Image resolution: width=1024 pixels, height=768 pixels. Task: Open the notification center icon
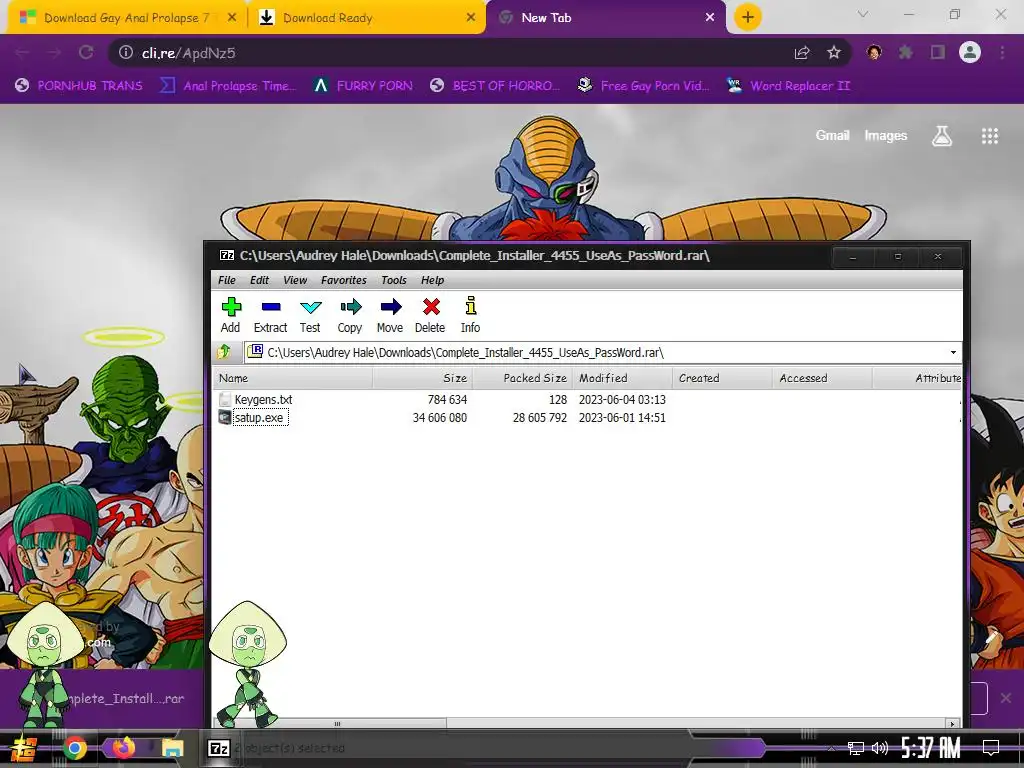coord(991,748)
